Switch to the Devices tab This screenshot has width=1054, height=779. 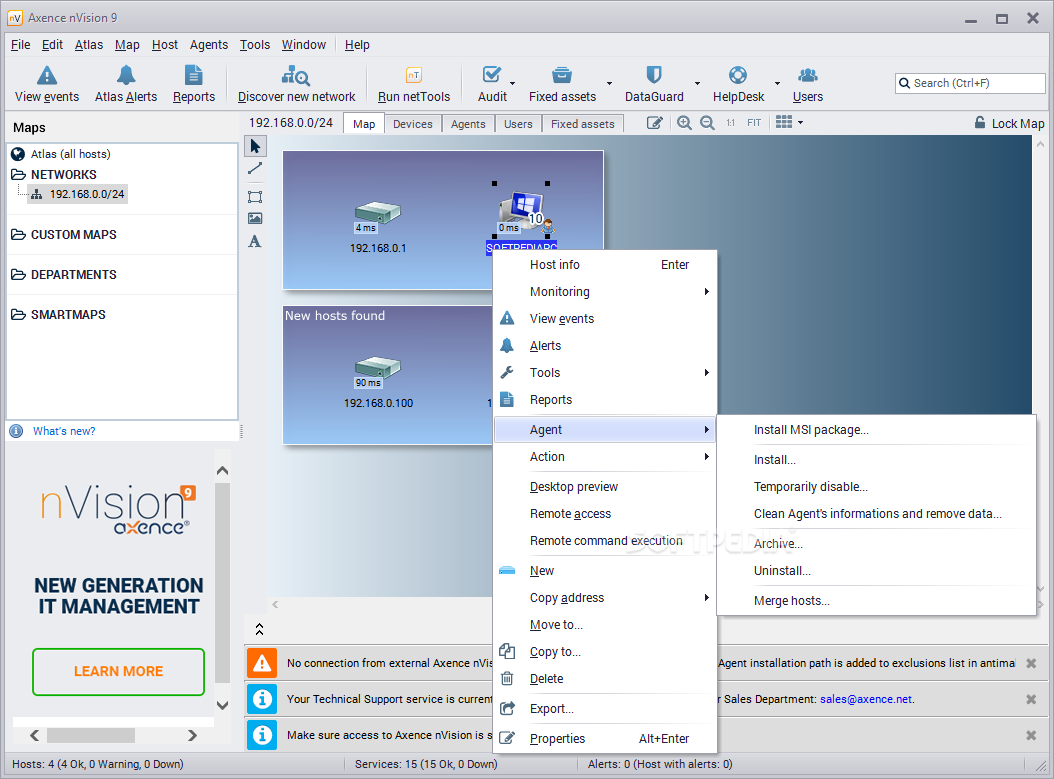pos(413,124)
